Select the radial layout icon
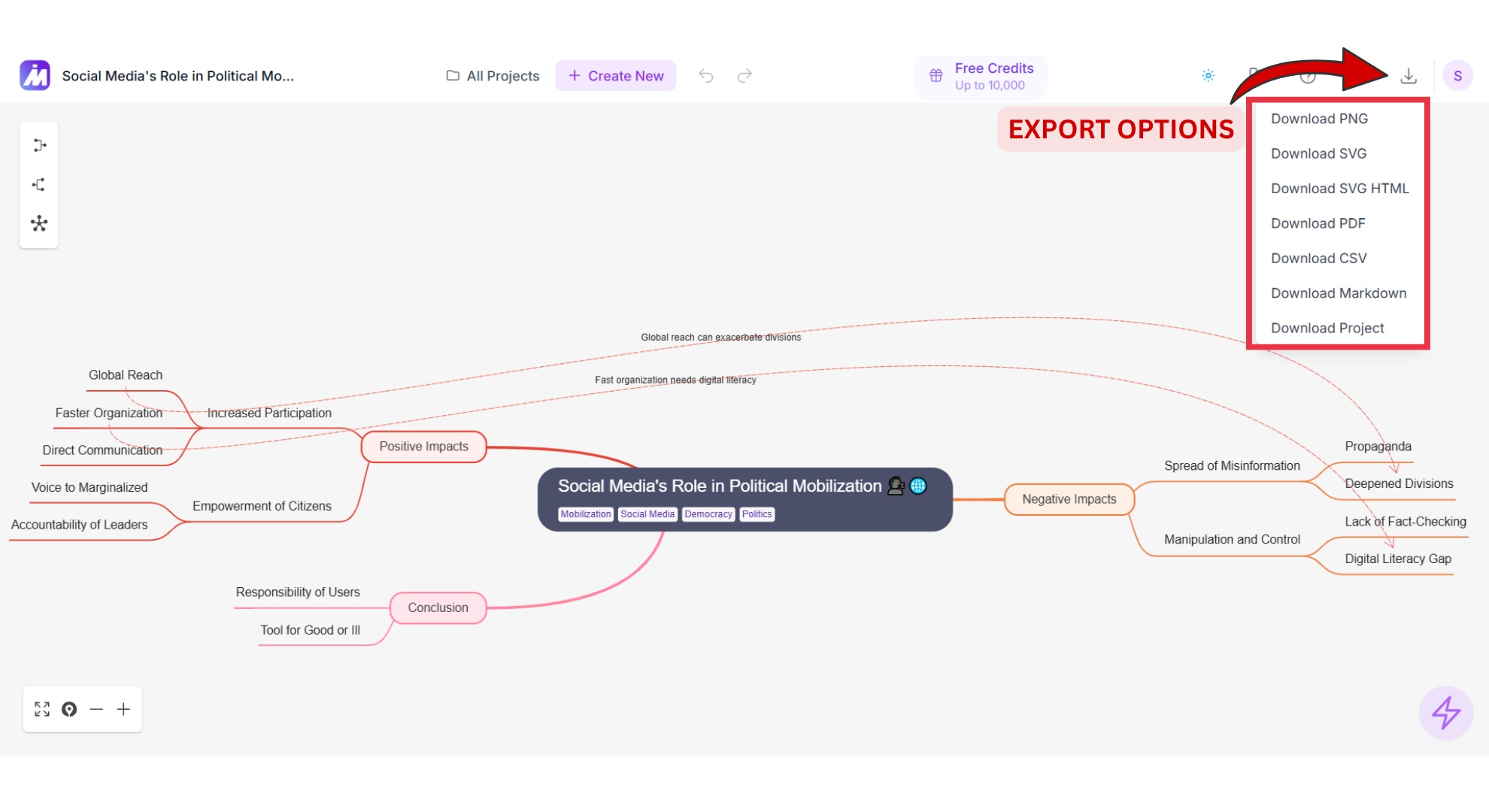This screenshot has height=812, width=1489. click(39, 223)
